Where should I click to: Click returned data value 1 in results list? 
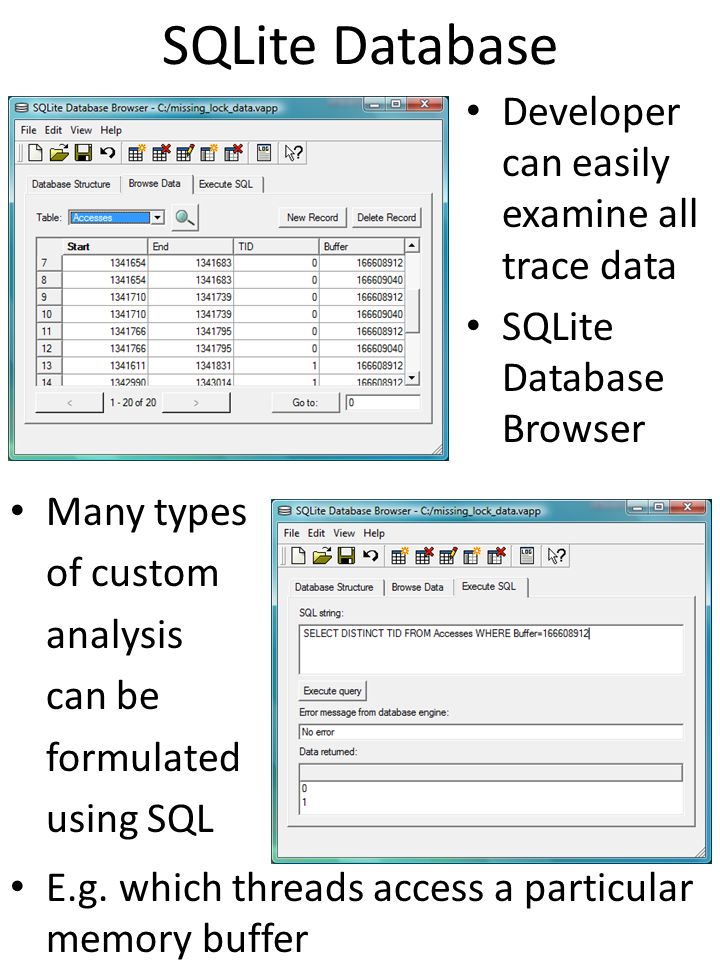point(304,801)
